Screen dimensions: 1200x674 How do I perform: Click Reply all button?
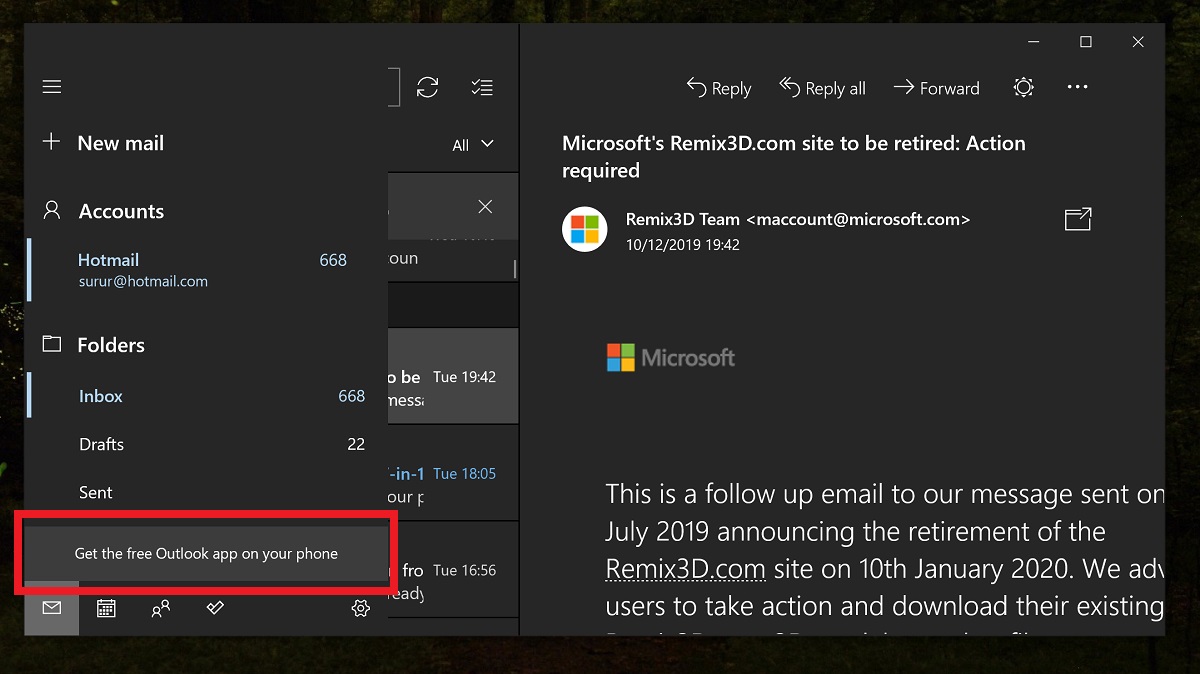823,89
